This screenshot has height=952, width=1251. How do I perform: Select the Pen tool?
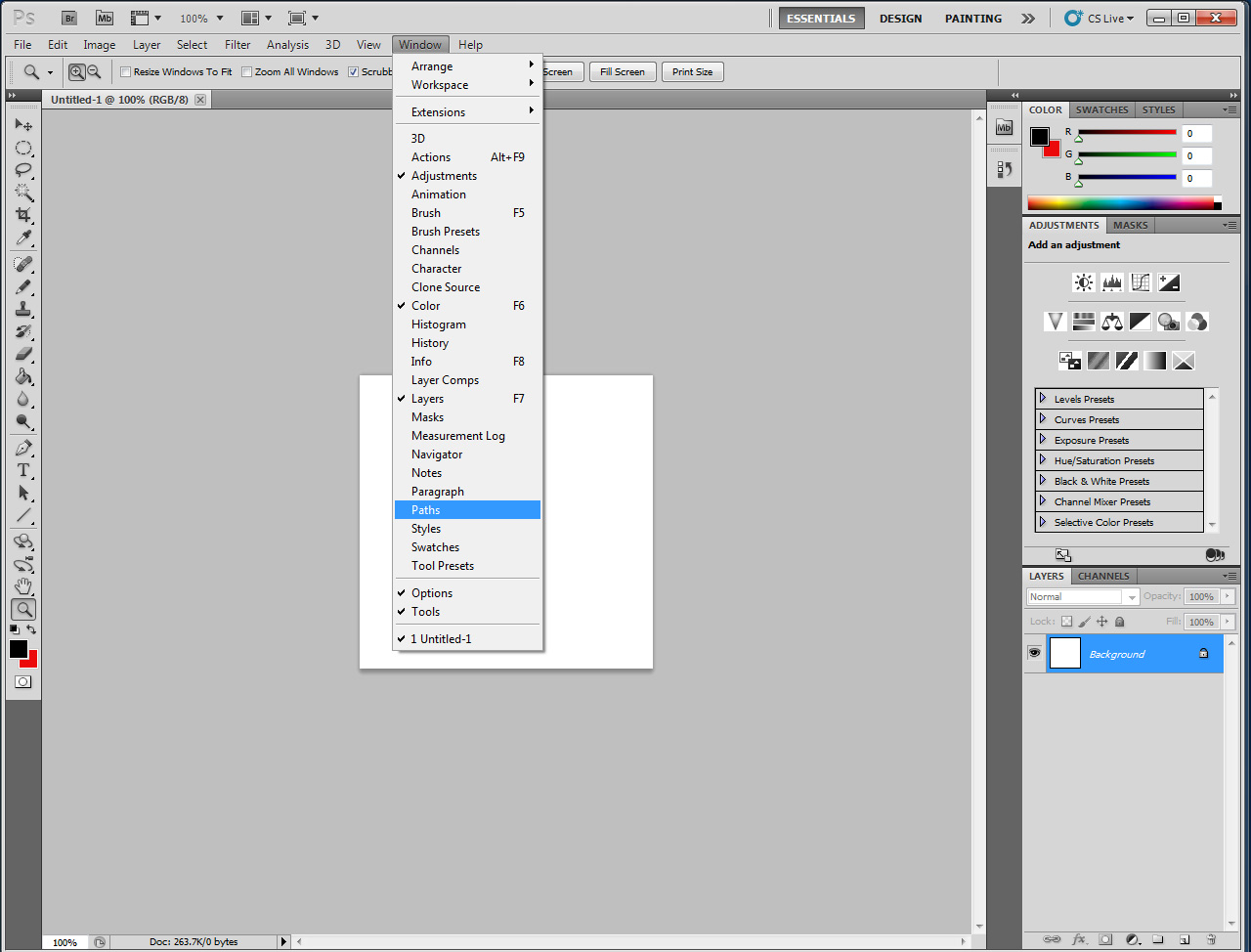(x=23, y=448)
